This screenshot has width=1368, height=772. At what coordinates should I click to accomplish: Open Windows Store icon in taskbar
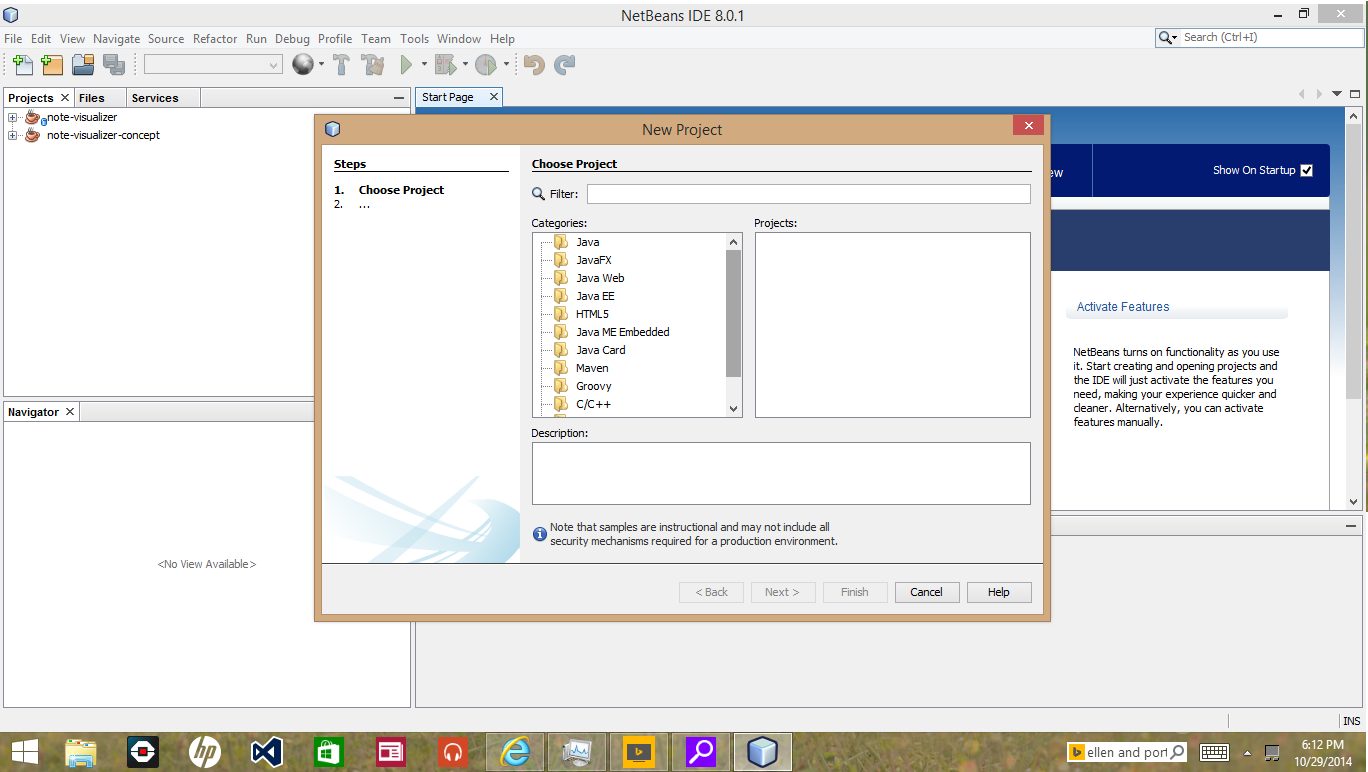pos(329,751)
